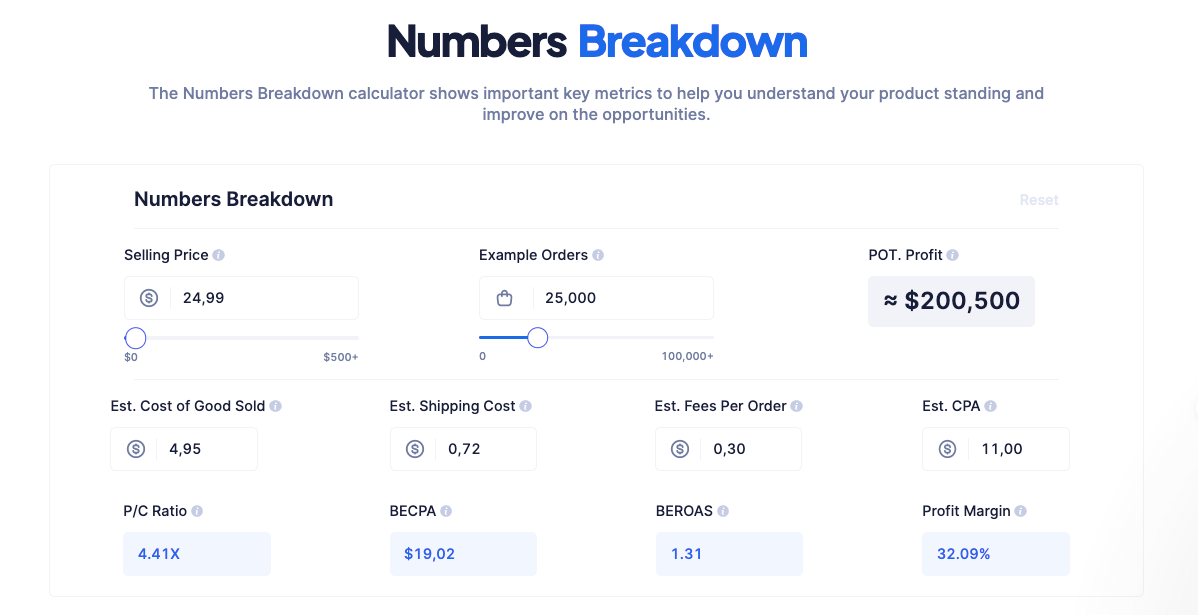Click the info icon beside Selling Price
The image size is (1198, 615).
point(219,255)
